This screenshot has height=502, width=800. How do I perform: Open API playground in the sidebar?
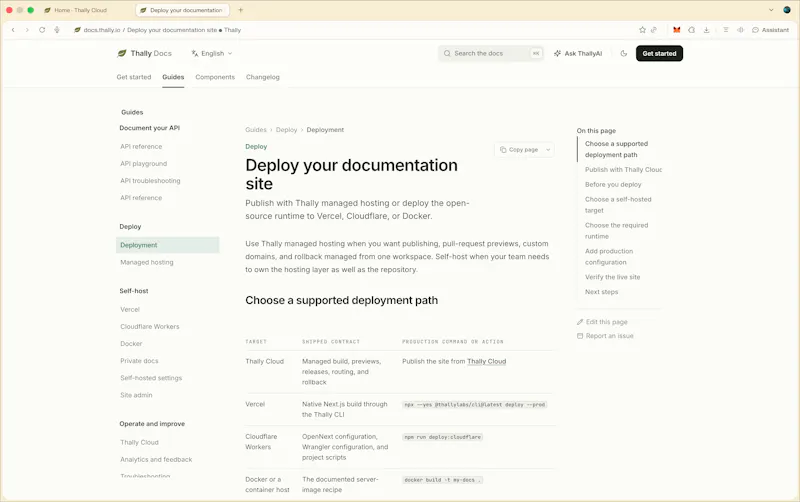point(143,164)
